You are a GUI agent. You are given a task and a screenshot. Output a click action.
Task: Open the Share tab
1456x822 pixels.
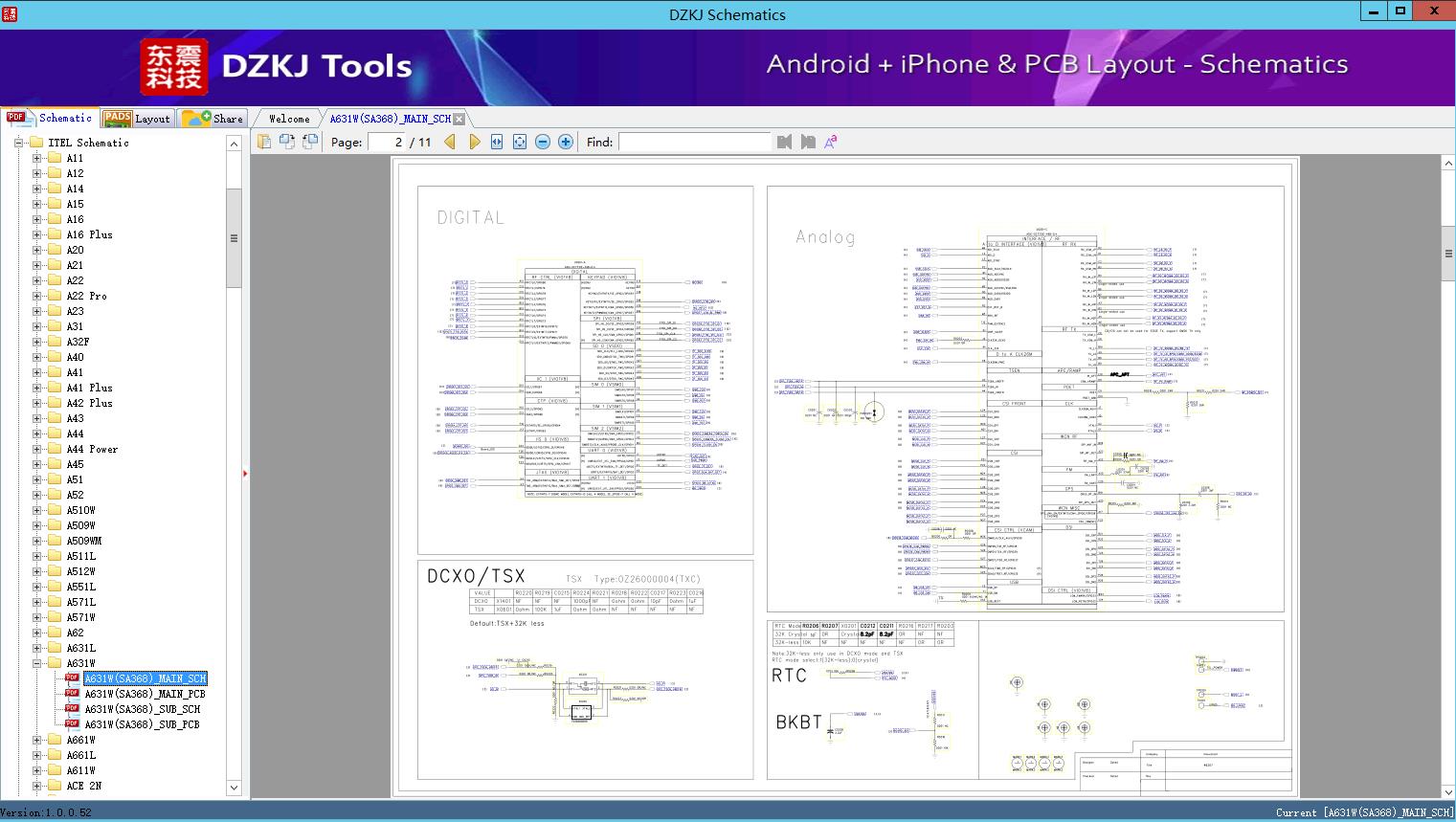click(213, 119)
